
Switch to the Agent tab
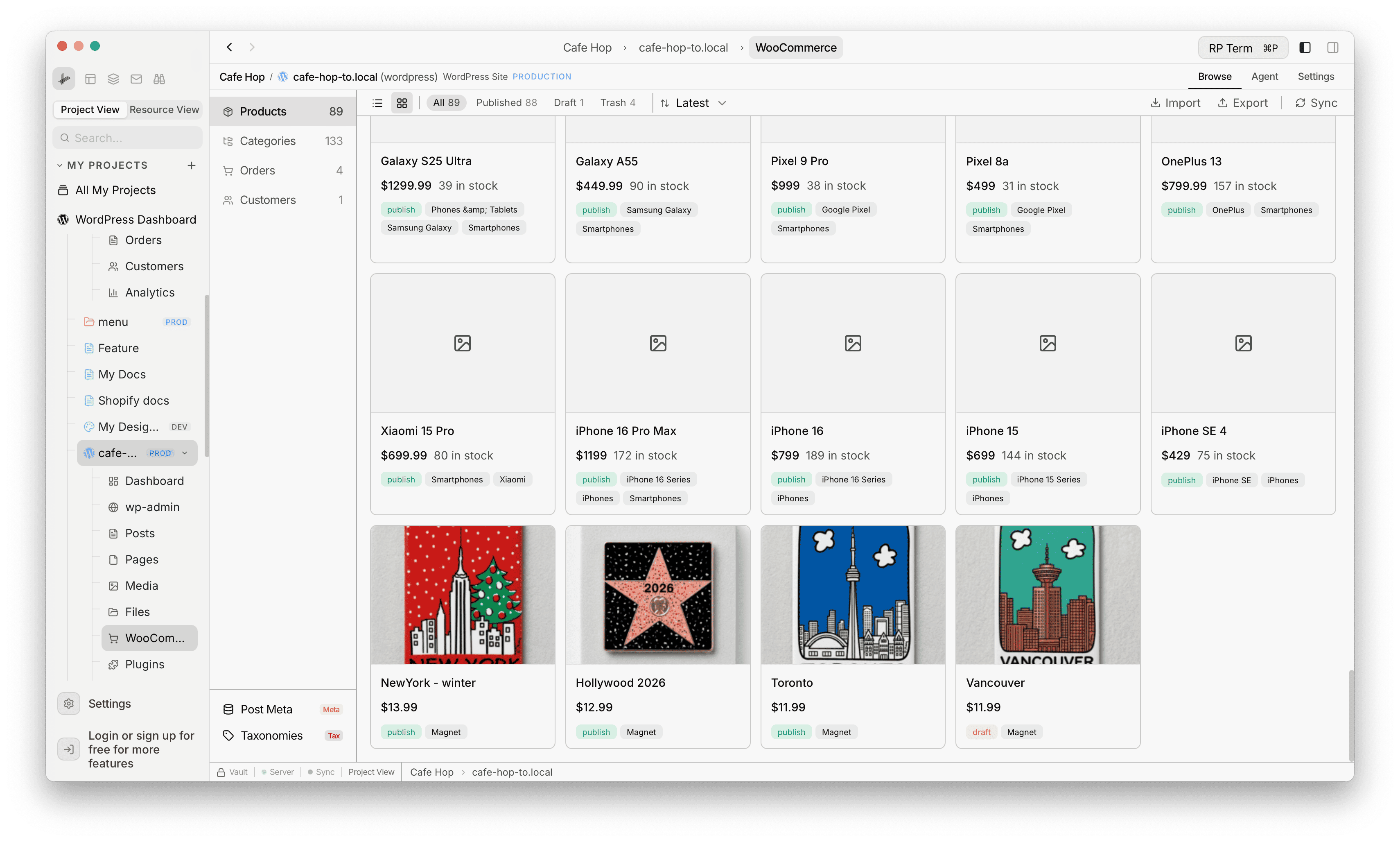(x=1265, y=76)
